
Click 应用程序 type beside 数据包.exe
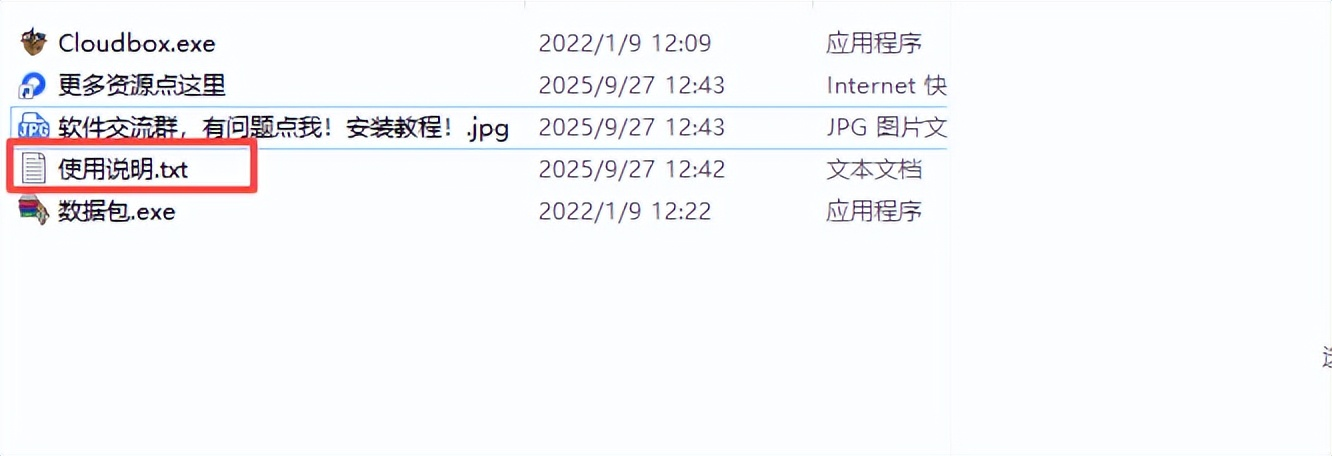[x=874, y=212]
